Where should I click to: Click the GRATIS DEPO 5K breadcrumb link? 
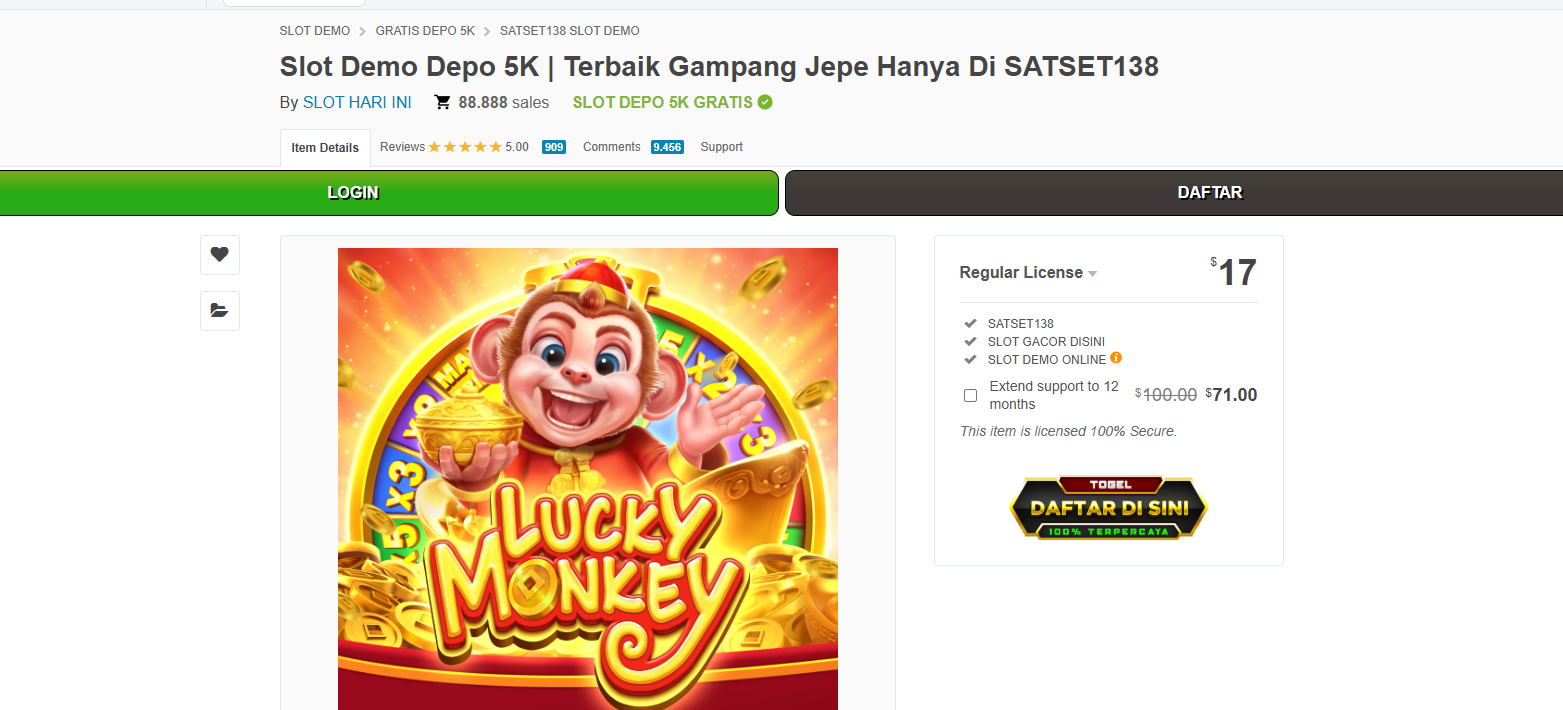click(x=425, y=31)
